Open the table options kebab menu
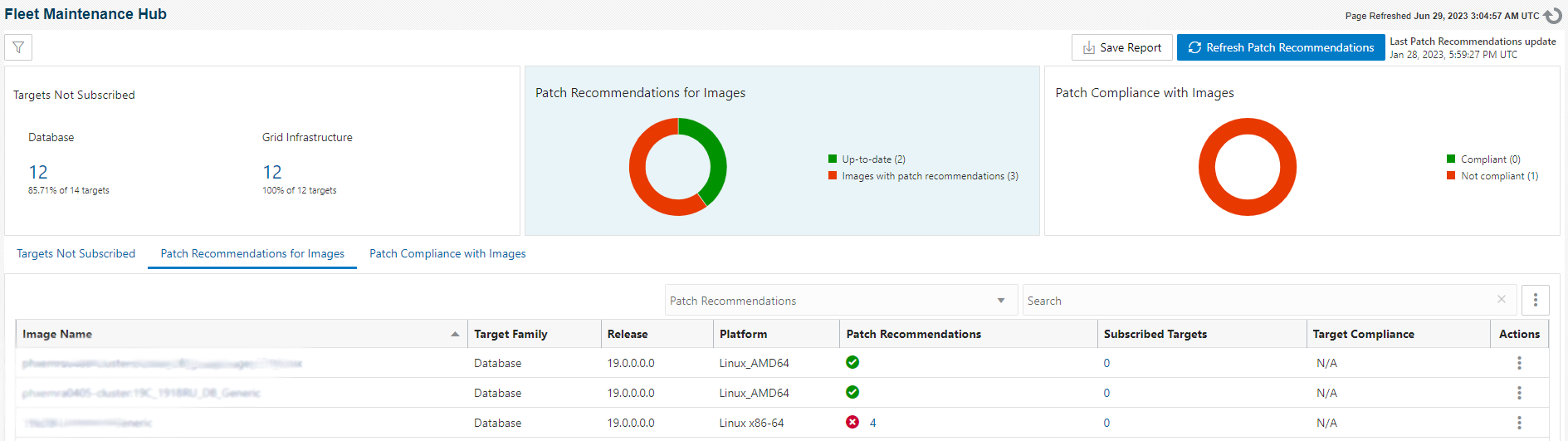The image size is (1568, 441). tap(1535, 301)
